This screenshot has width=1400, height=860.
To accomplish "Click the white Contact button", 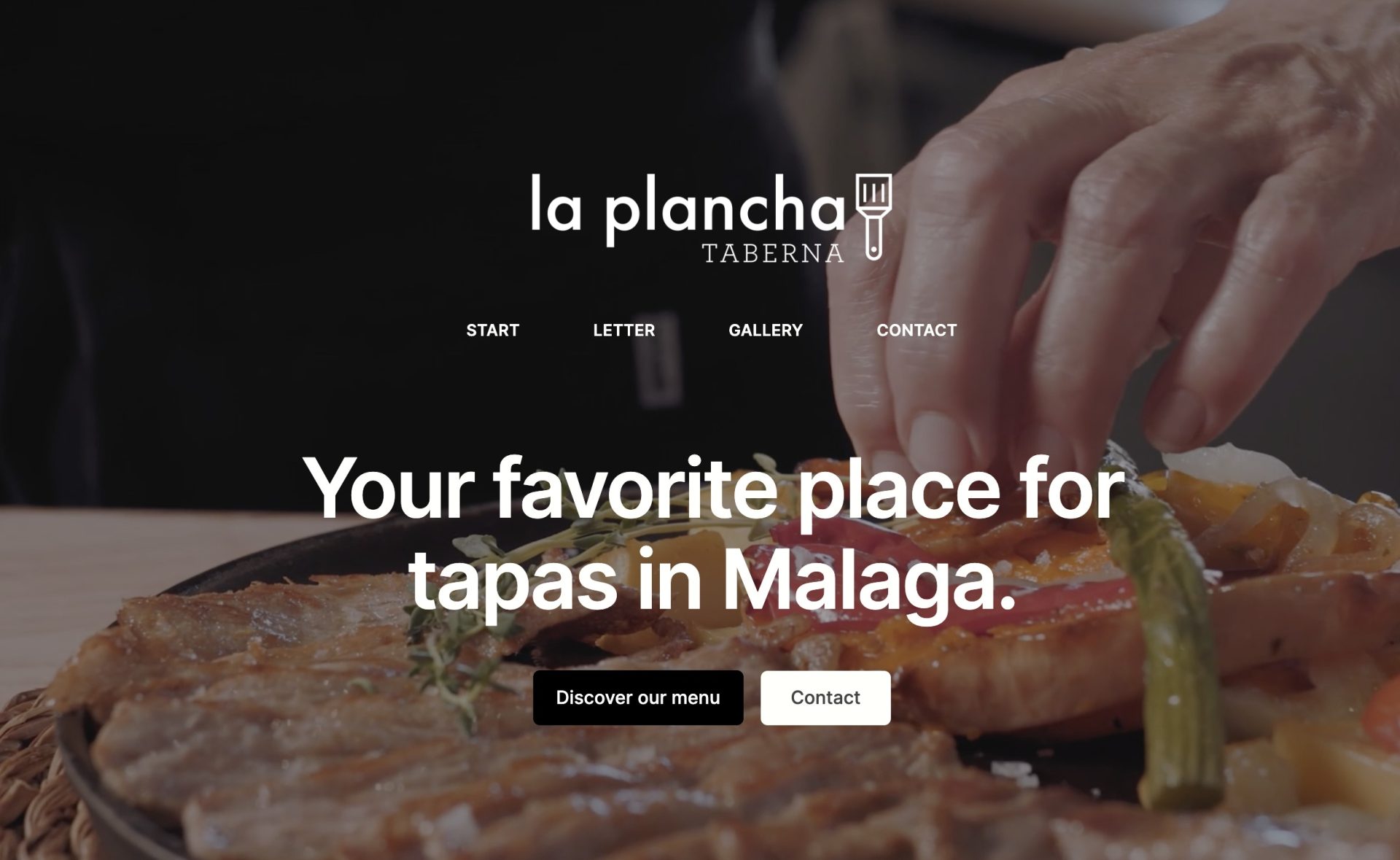I will tap(825, 697).
